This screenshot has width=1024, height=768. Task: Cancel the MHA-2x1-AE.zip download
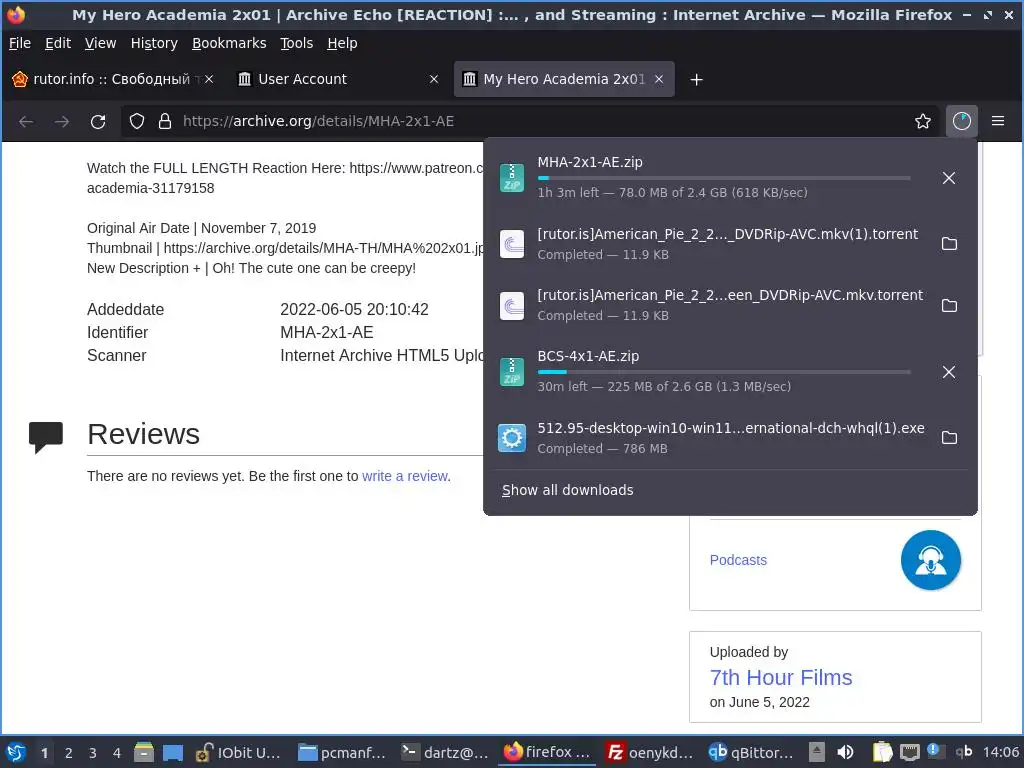point(949,178)
